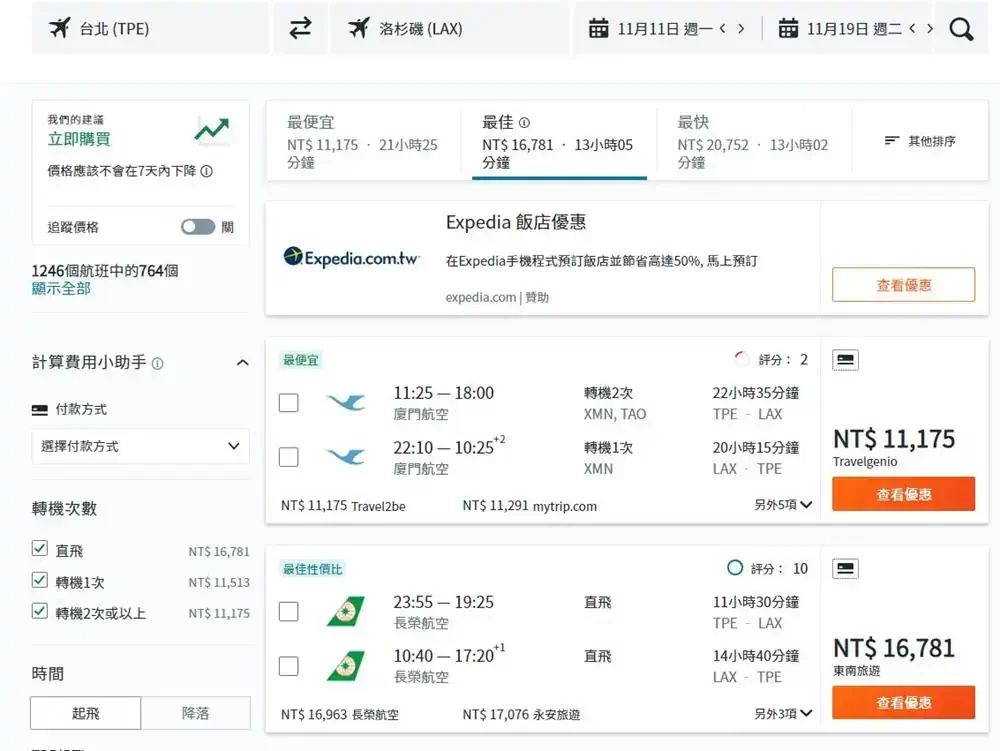This screenshot has width=1000, height=751.
Task: Click Xiamen Air logo on 22:10 flight
Action: (x=346, y=456)
